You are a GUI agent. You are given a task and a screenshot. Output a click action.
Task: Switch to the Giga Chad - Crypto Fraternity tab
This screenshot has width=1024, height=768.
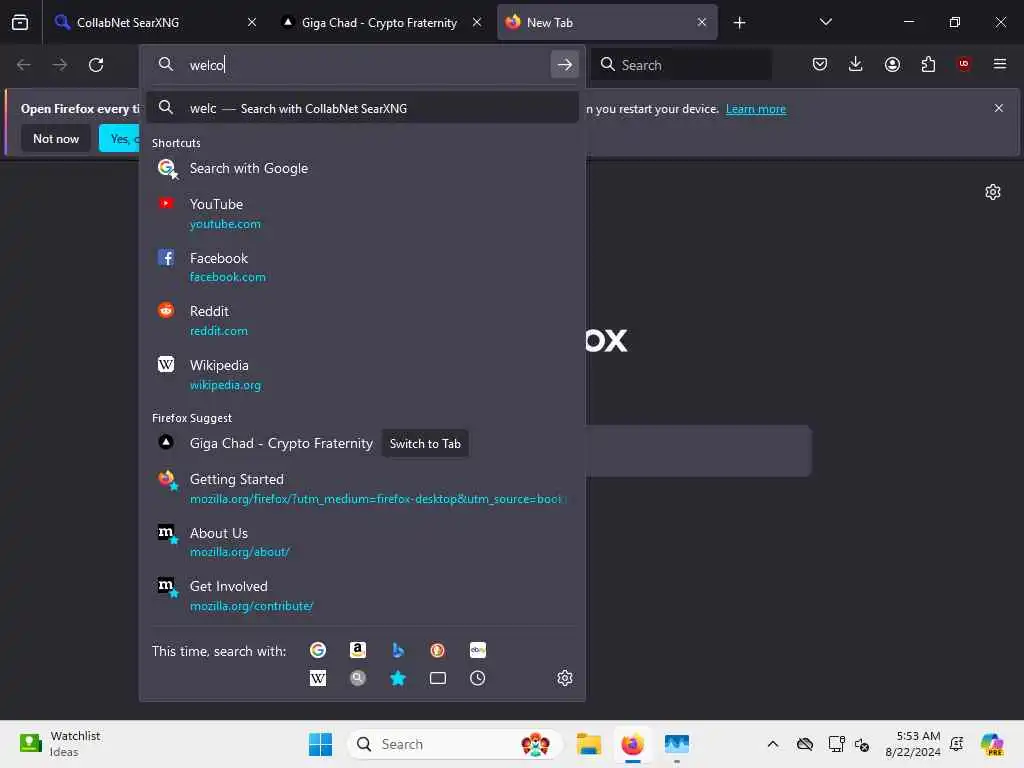click(379, 22)
